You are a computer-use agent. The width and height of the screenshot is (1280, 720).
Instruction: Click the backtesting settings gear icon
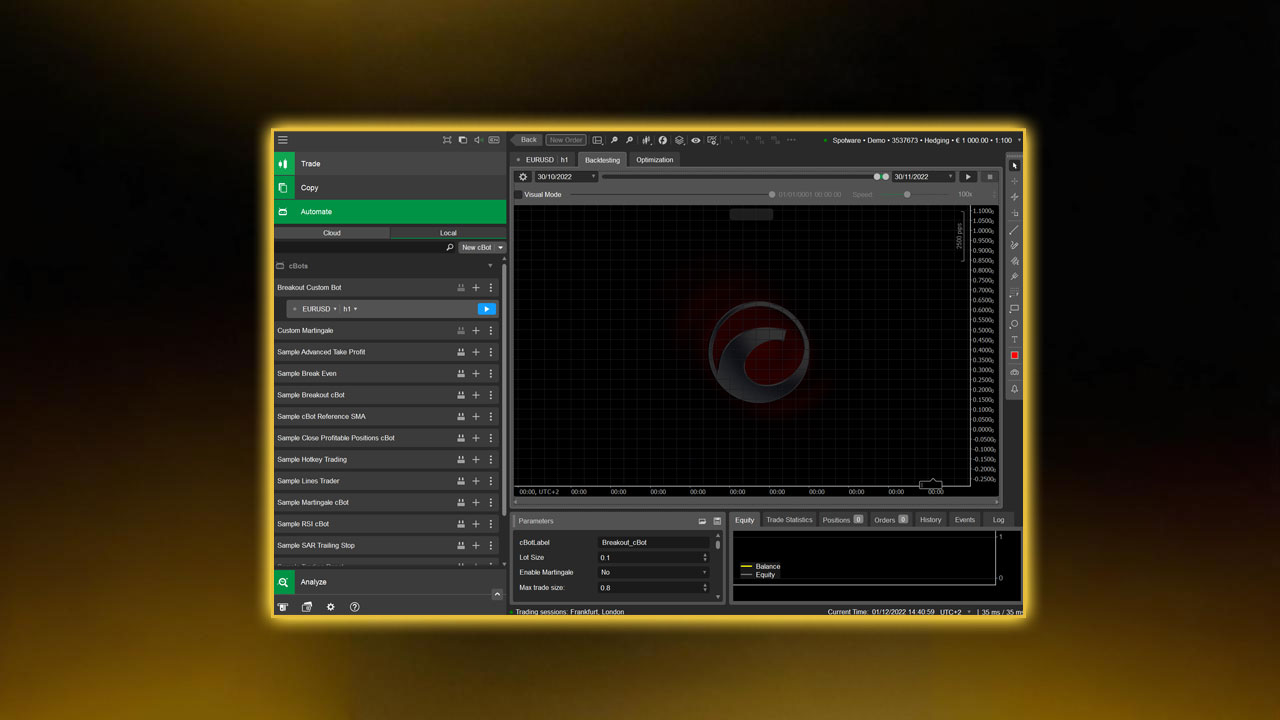[522, 177]
